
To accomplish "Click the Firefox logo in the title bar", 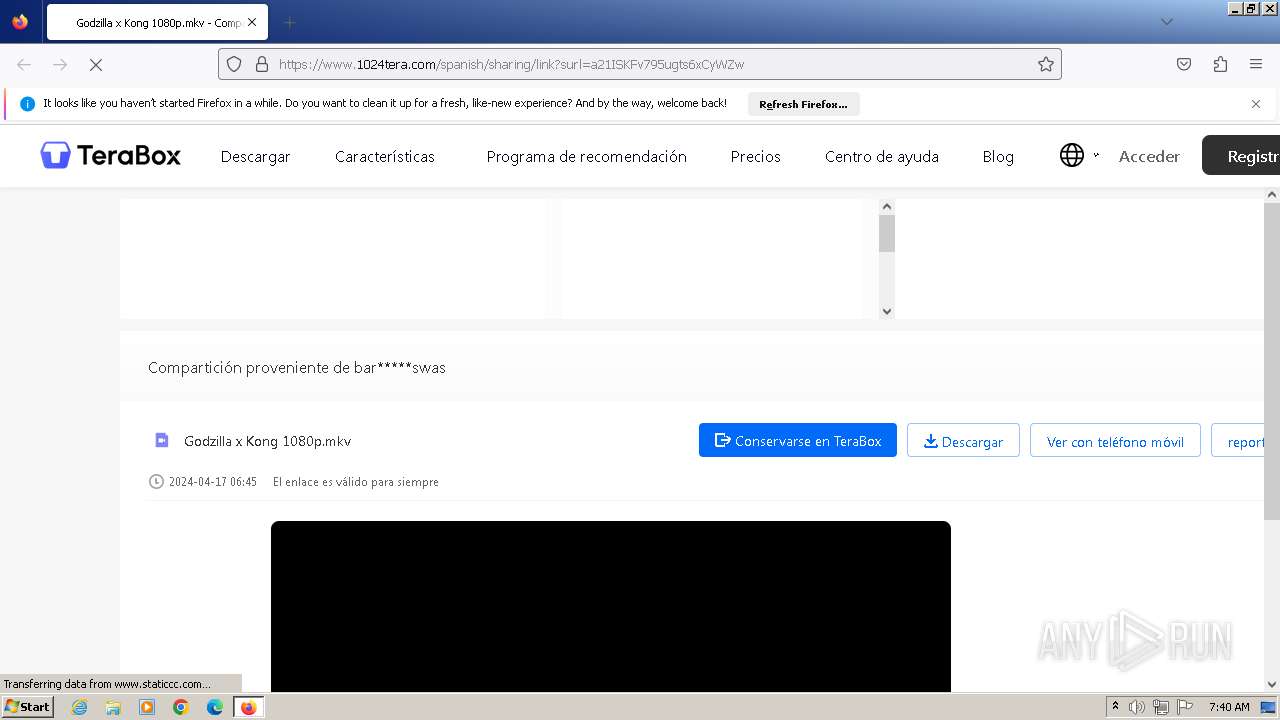I will pyautogui.click(x=20, y=21).
